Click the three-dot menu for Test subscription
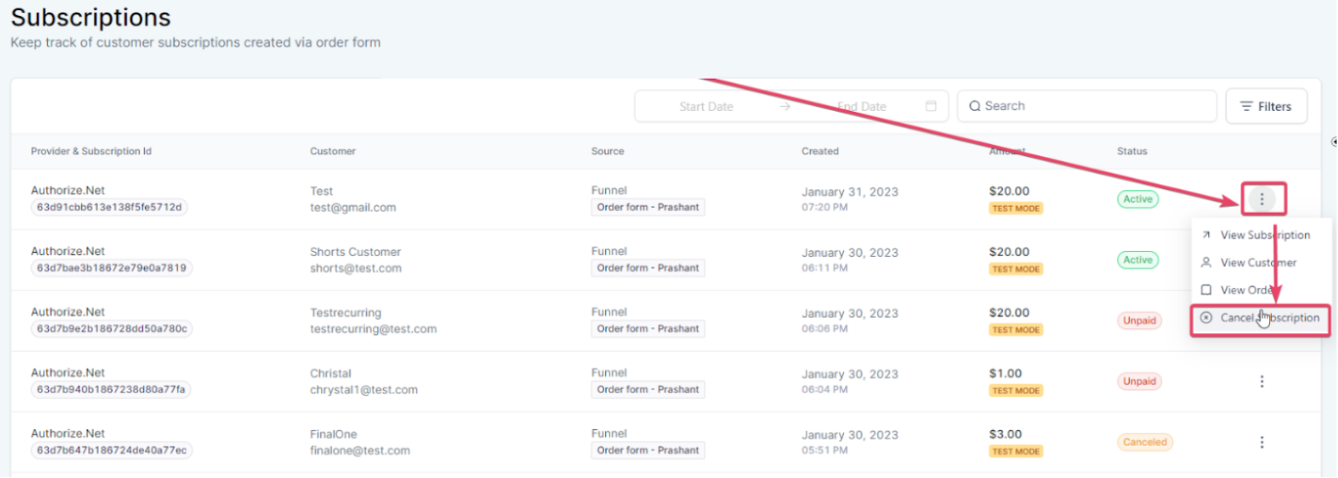Image resolution: width=1338 pixels, height=478 pixels. (x=1262, y=199)
